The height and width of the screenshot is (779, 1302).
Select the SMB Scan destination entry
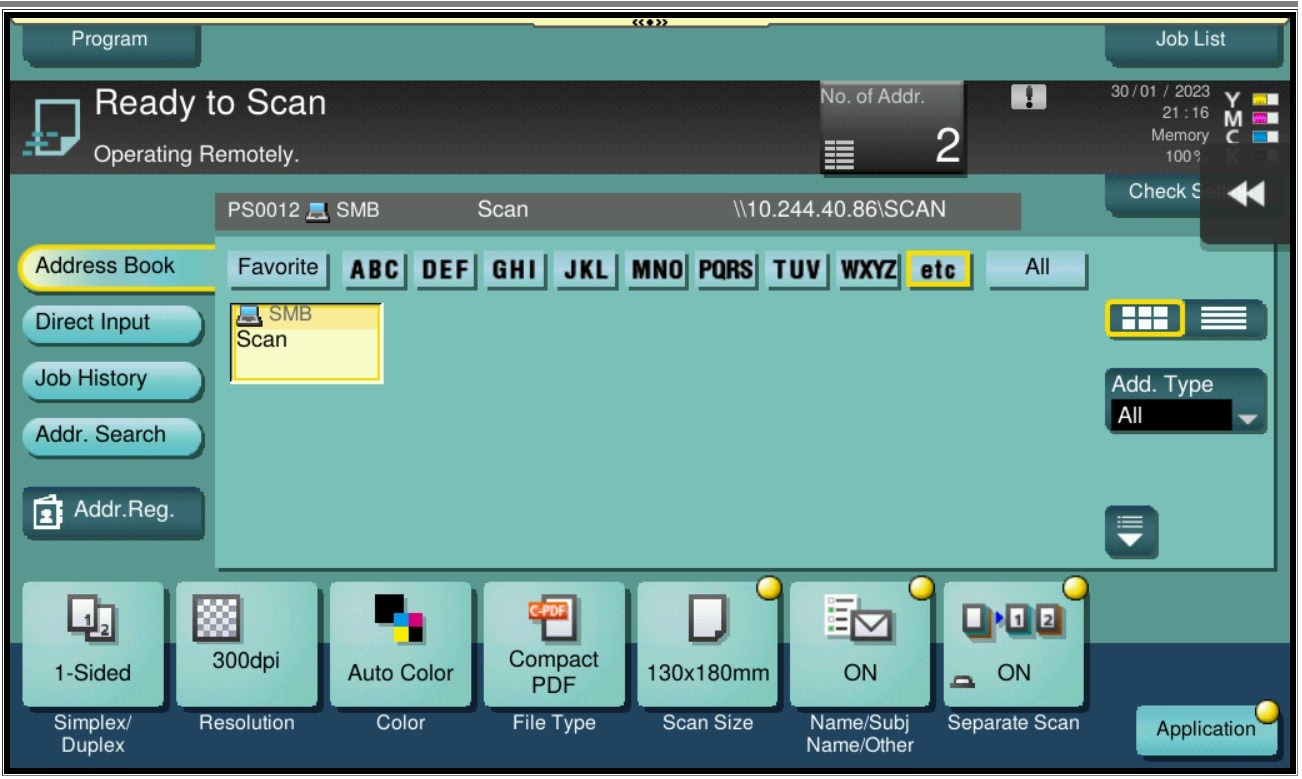coord(305,342)
